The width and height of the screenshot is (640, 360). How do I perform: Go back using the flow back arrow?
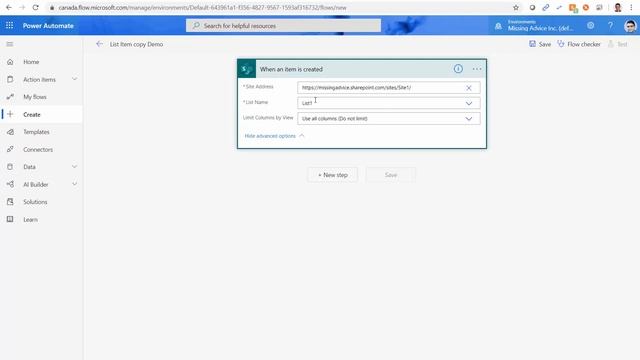99,44
